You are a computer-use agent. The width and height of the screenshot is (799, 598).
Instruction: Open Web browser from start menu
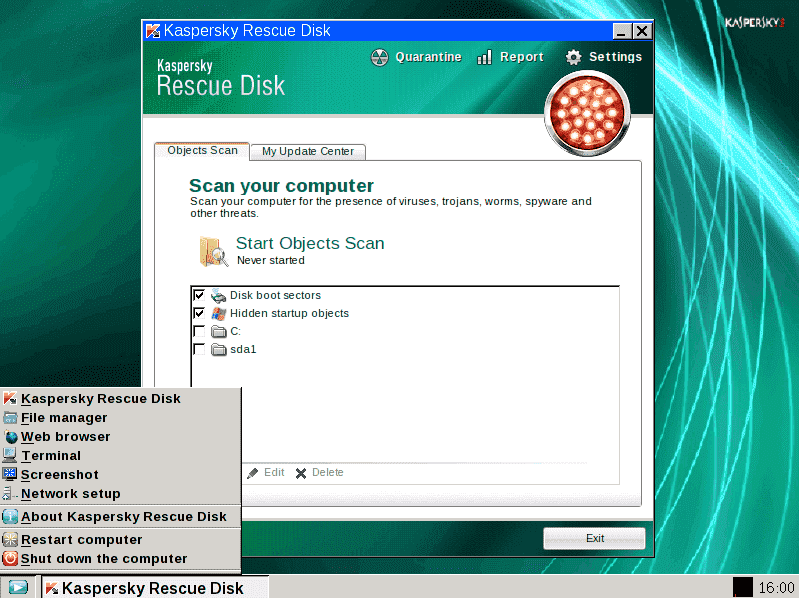pos(120,437)
